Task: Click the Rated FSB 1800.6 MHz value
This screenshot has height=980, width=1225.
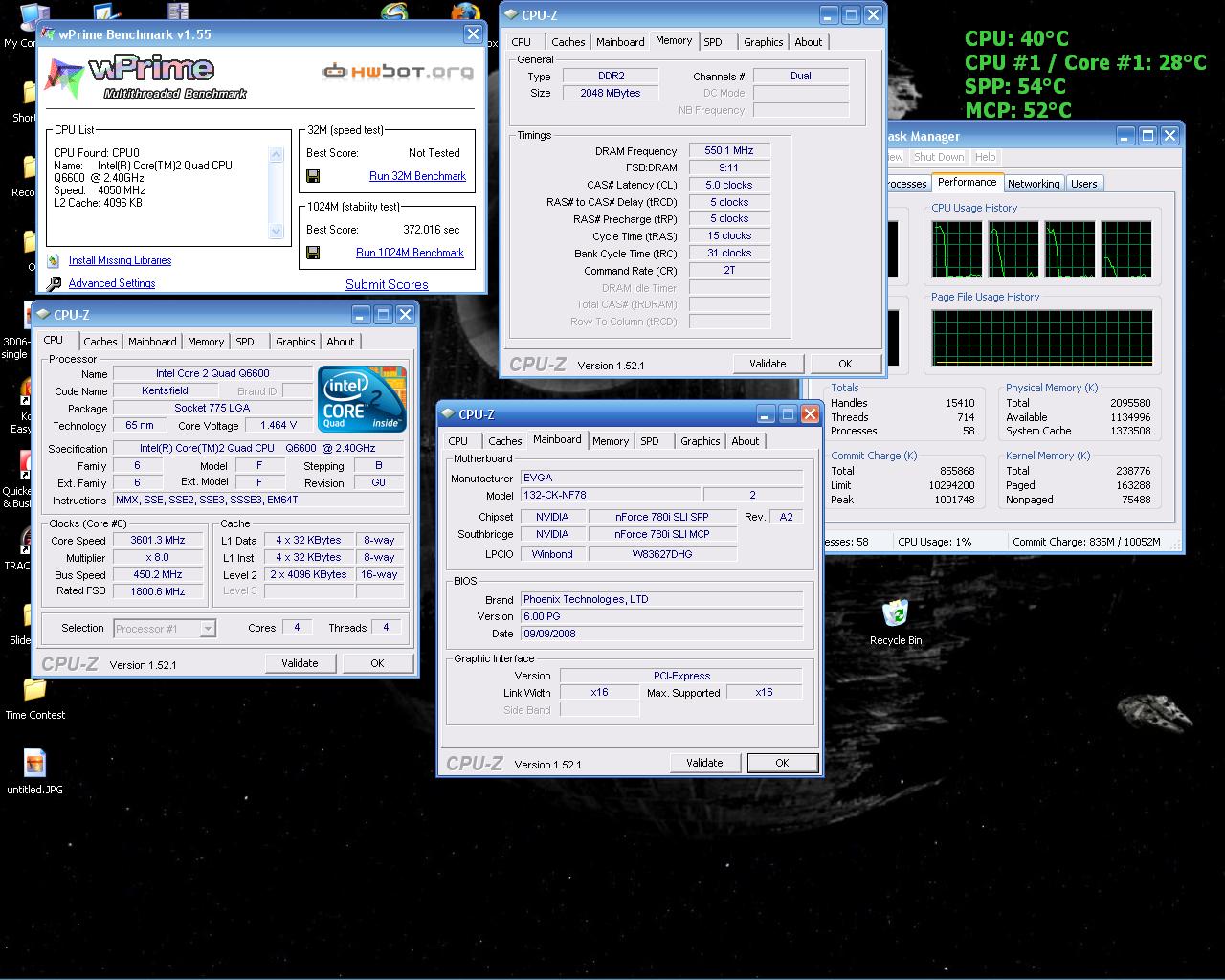Action: (x=158, y=591)
